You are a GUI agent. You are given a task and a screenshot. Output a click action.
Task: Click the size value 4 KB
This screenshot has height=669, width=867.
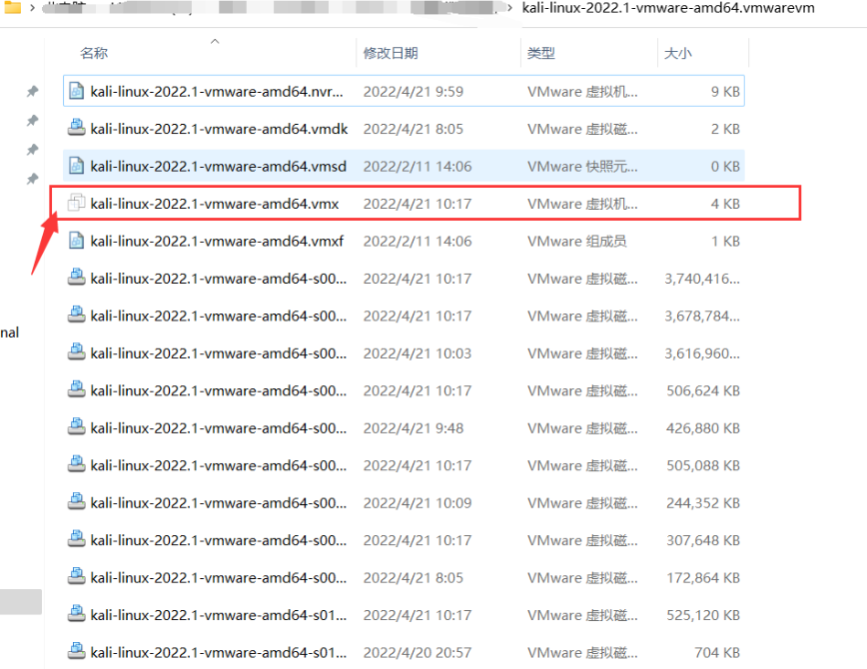click(x=725, y=203)
